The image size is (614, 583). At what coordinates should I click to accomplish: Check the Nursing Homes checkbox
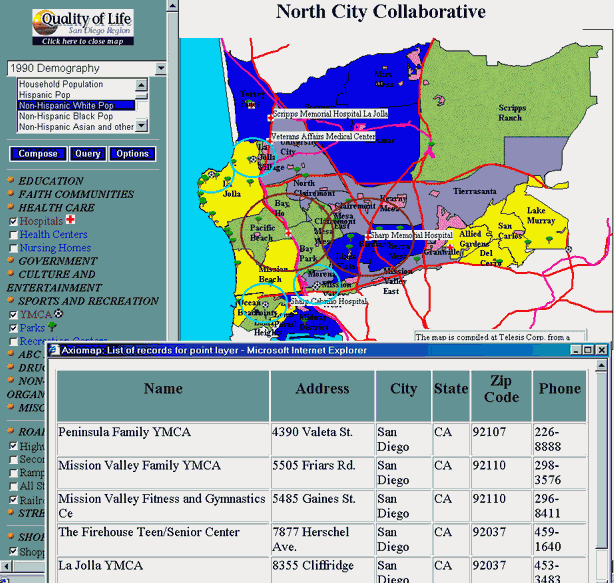coord(12,248)
